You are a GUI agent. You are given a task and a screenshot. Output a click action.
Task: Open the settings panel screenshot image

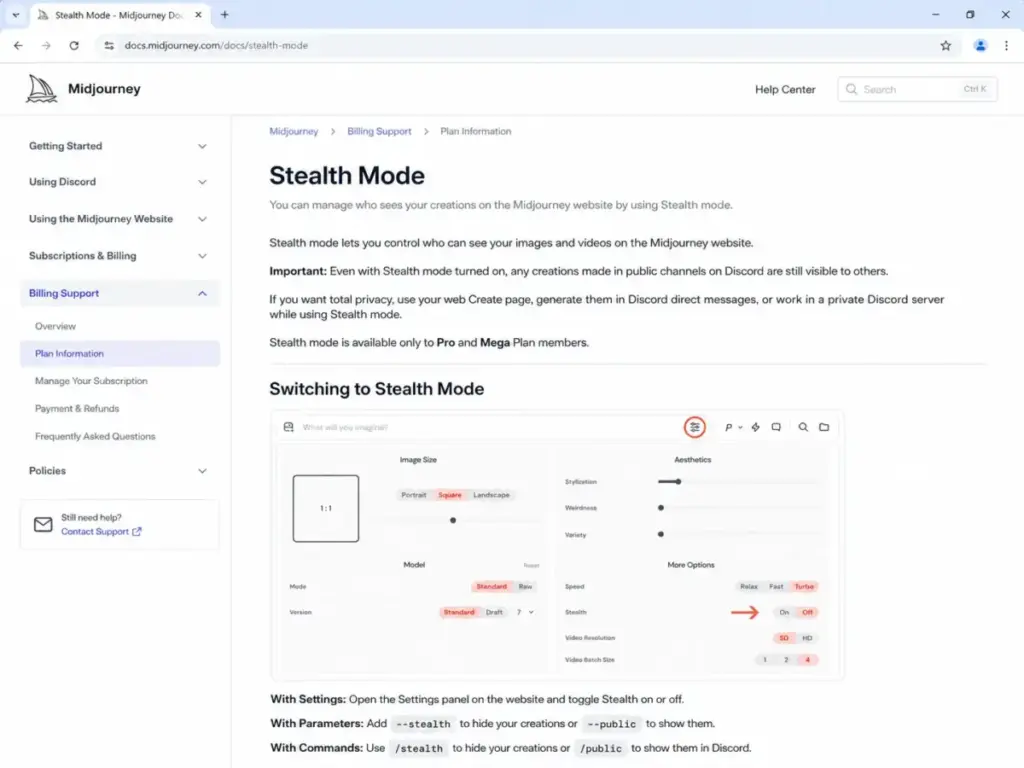[x=557, y=545]
